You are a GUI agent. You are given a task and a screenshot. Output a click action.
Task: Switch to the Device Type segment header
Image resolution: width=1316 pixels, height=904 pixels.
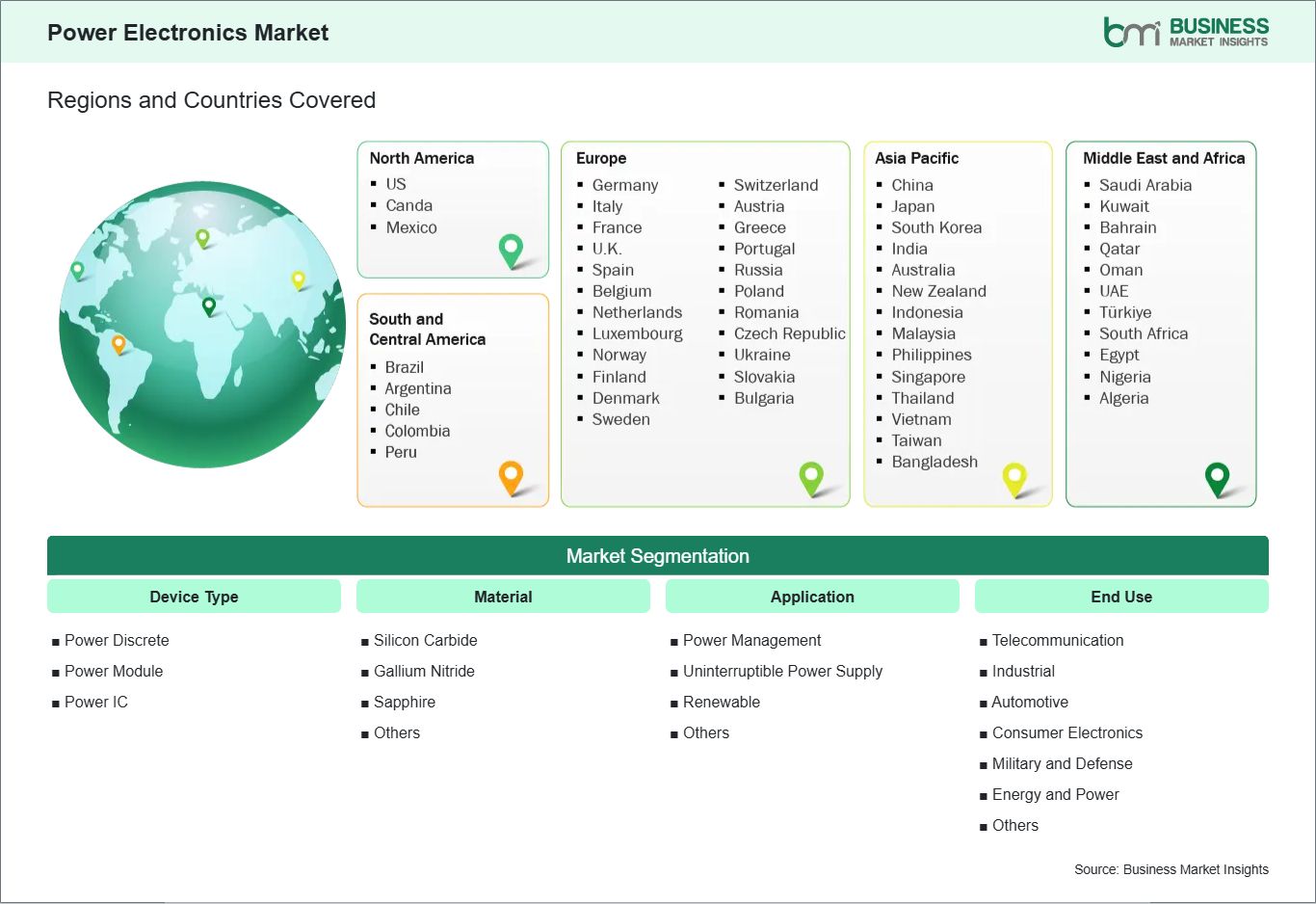point(194,597)
